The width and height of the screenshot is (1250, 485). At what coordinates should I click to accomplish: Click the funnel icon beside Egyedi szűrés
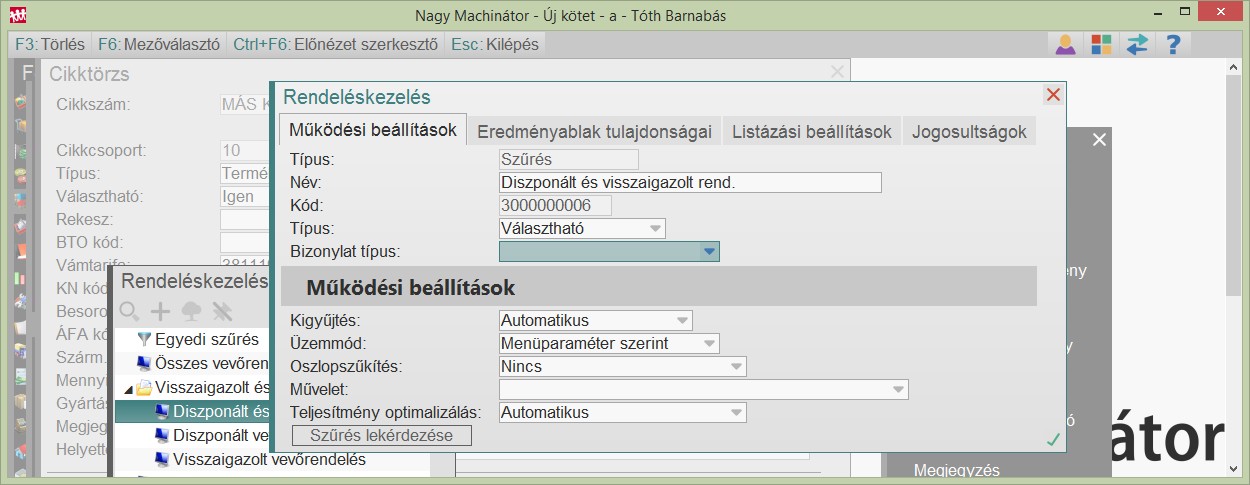point(143,339)
